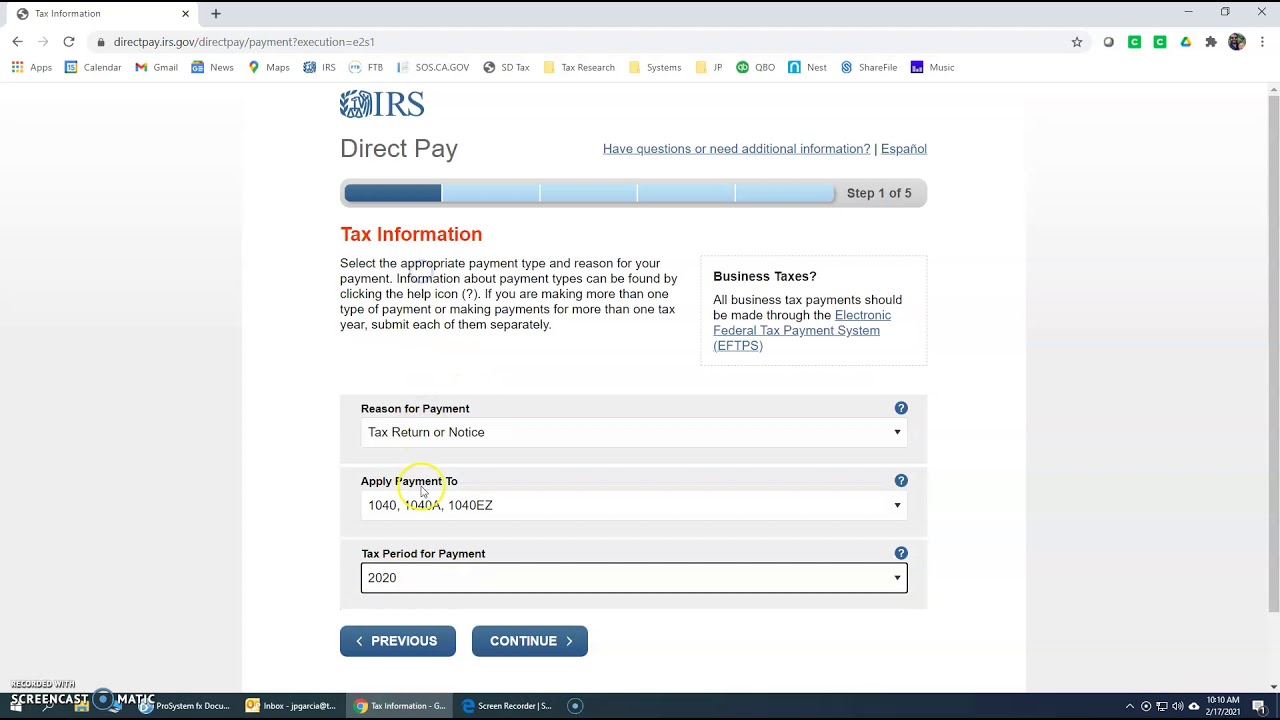Open Chrome's three-dot menu
The image size is (1280, 720).
(1263, 42)
